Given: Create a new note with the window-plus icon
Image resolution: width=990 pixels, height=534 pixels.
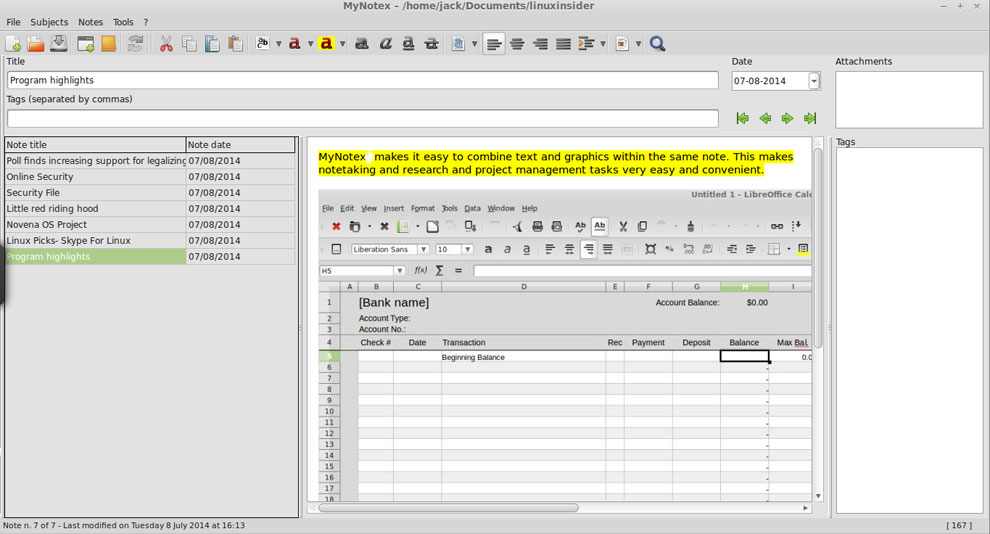Looking at the screenshot, I should point(85,44).
